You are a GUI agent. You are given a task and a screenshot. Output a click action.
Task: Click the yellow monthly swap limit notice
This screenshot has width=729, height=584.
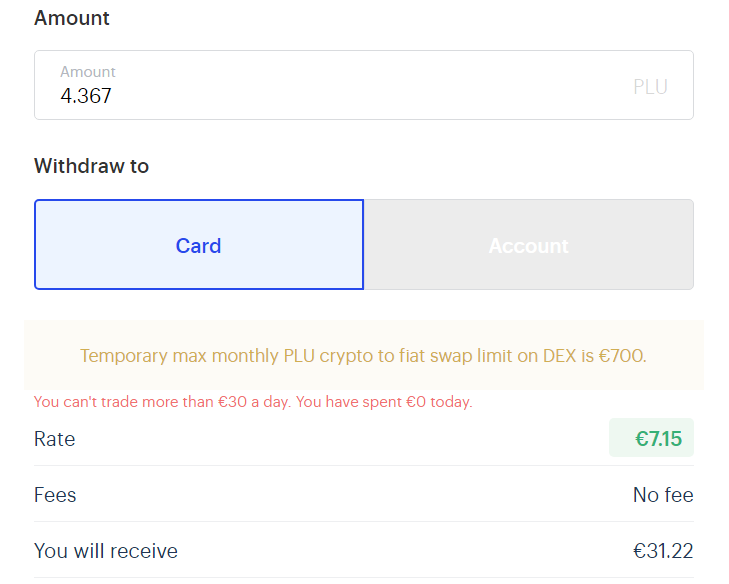tap(363, 355)
